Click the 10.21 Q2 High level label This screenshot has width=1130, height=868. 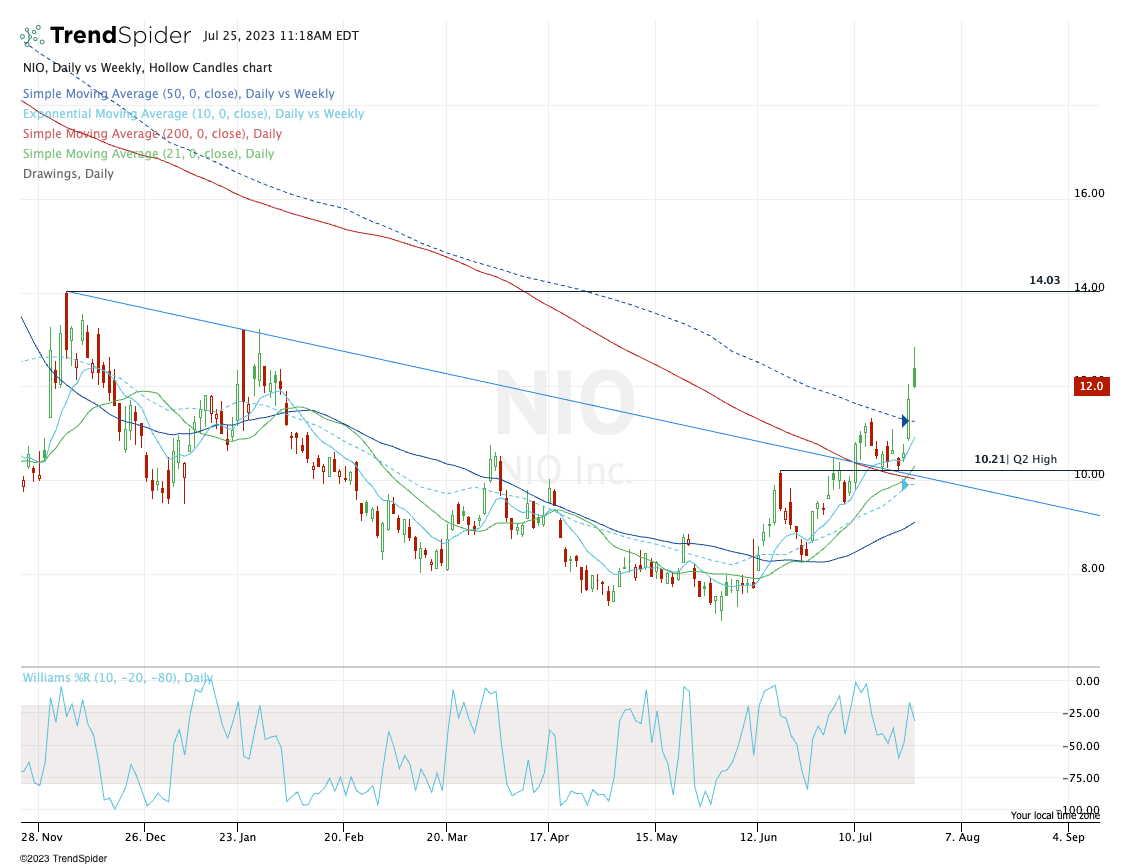tap(1015, 459)
